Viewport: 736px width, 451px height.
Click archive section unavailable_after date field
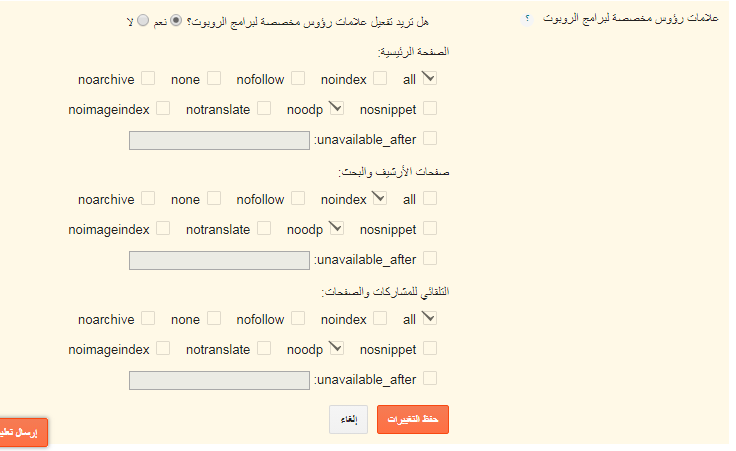[219, 260]
